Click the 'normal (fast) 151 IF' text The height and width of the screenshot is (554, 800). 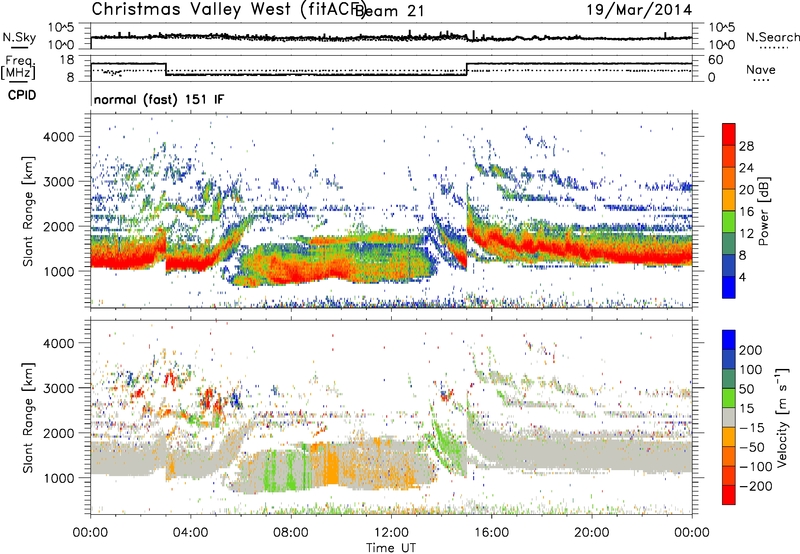click(x=159, y=99)
